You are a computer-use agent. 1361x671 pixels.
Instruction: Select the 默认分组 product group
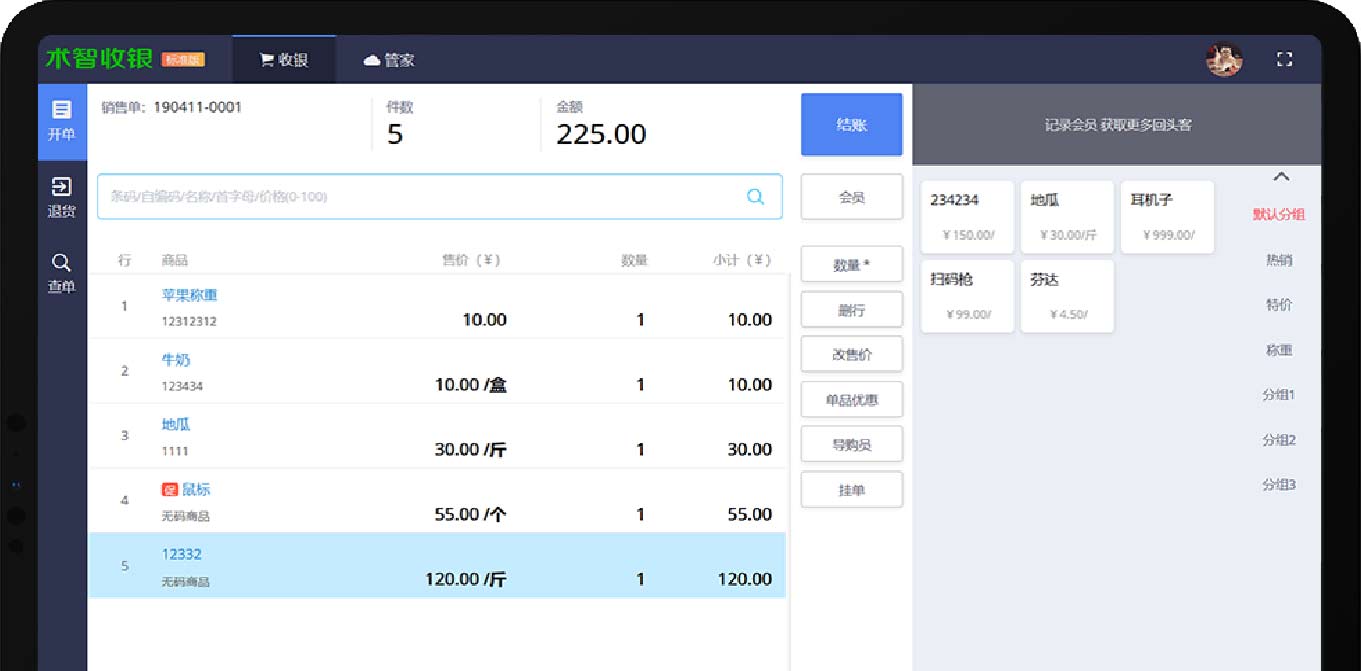[x=1278, y=214]
